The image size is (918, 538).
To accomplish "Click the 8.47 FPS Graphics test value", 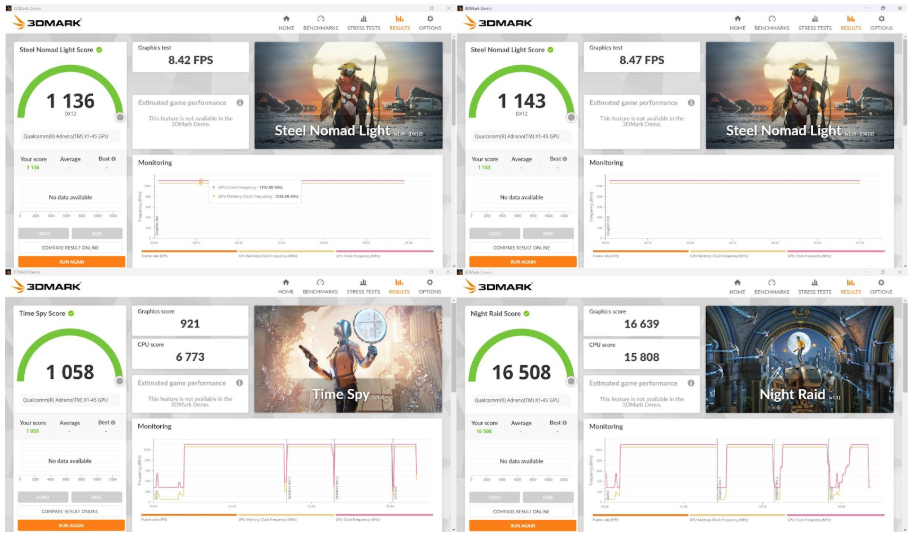I will [642, 60].
